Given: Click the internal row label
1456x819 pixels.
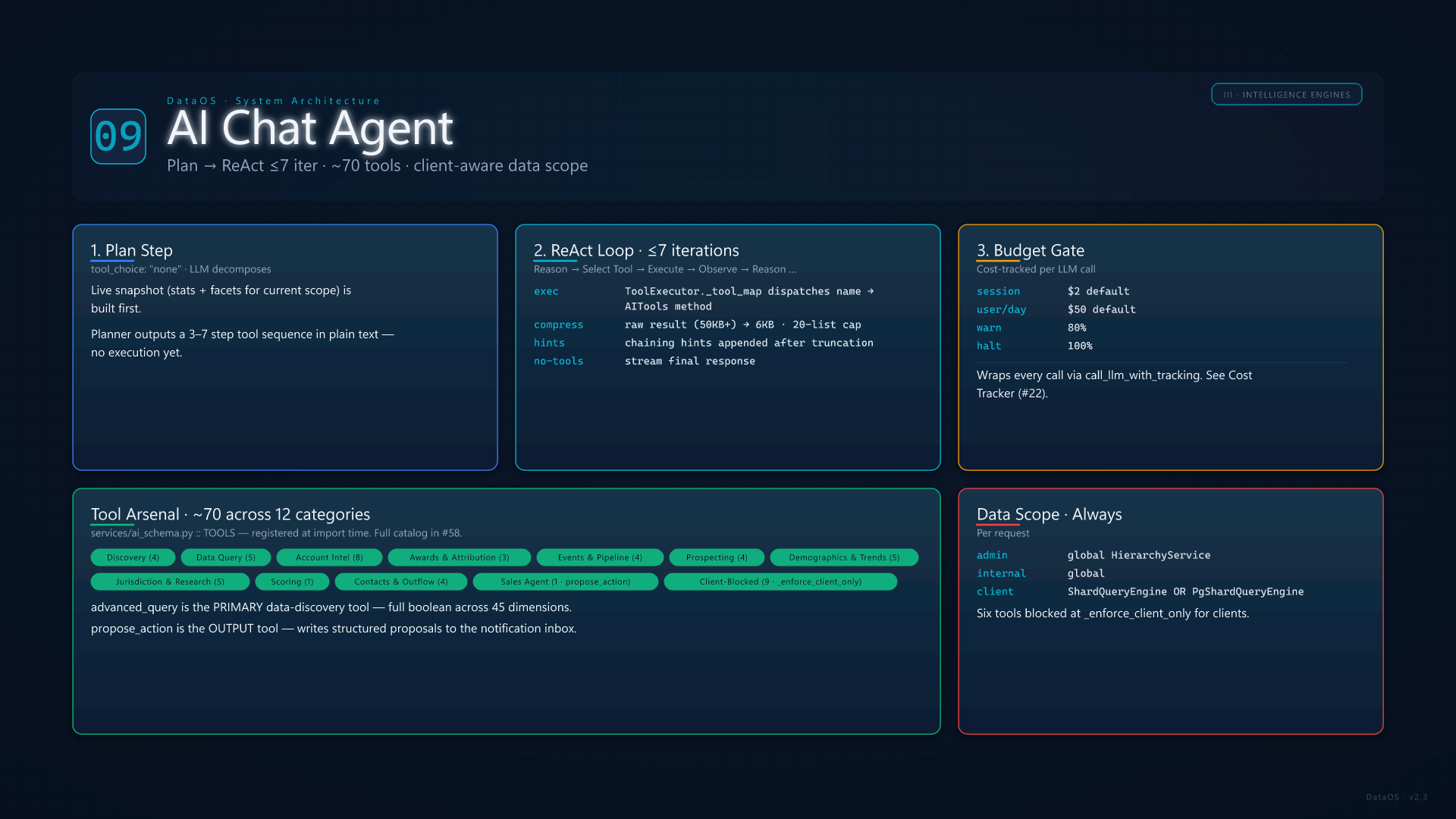Looking at the screenshot, I should pos(1001,573).
